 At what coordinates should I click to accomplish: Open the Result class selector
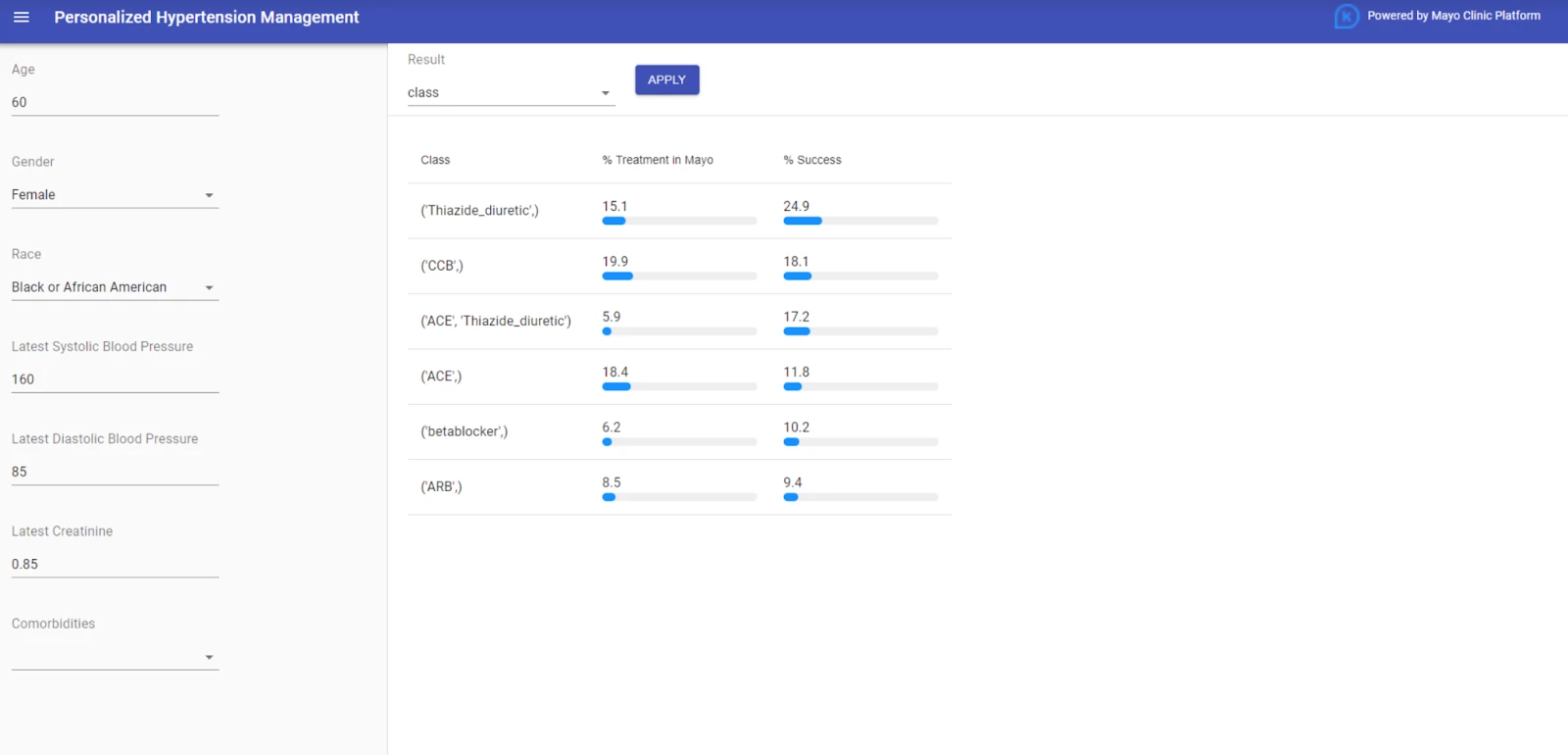tap(511, 92)
